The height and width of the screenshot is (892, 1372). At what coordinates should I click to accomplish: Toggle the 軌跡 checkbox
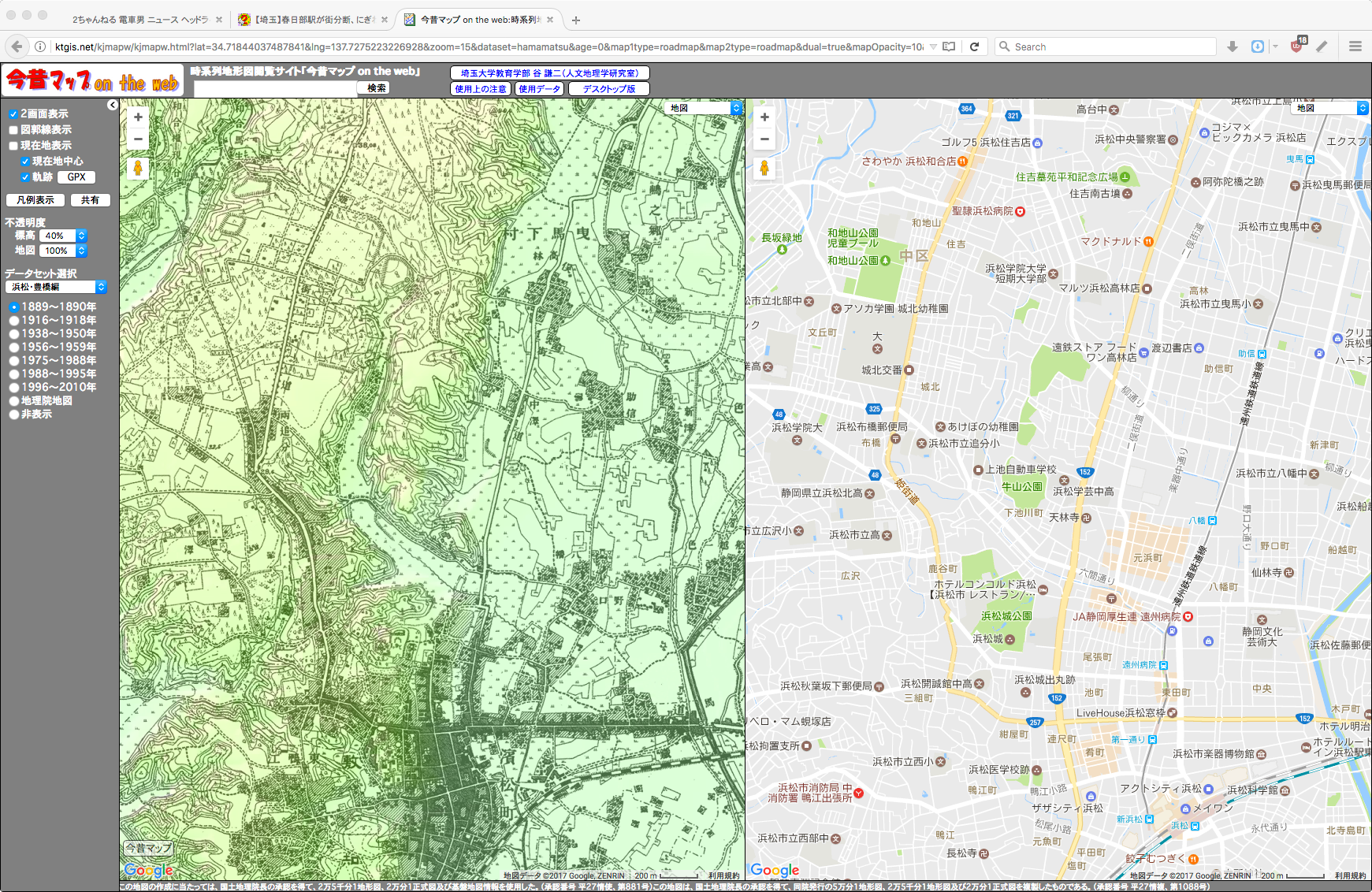25,177
